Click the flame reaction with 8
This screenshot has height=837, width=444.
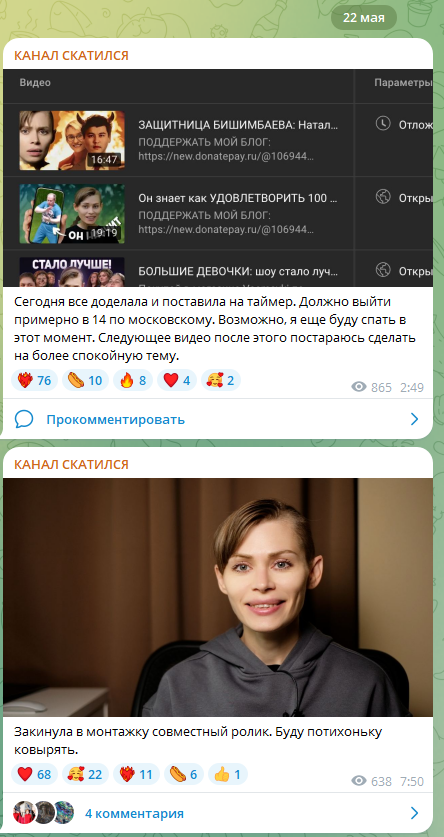(133, 381)
